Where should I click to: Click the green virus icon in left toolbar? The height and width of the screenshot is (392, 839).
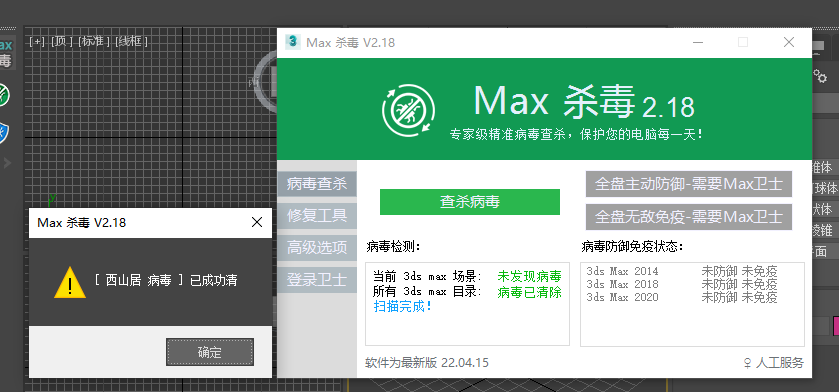point(4,95)
